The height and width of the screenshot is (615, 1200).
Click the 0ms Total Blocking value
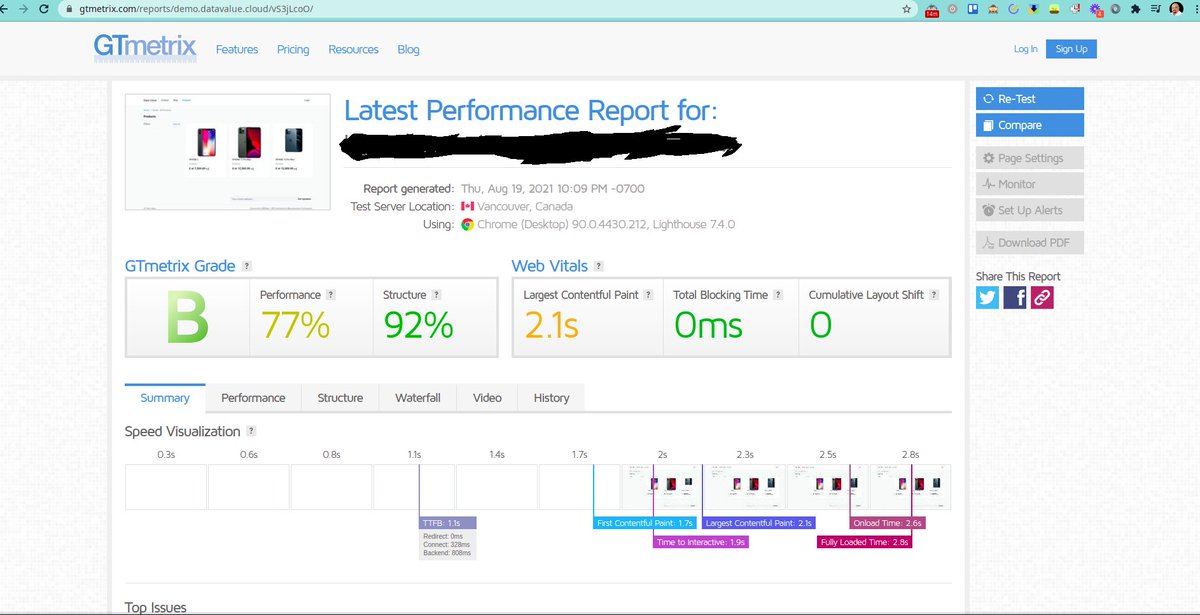[x=708, y=325]
